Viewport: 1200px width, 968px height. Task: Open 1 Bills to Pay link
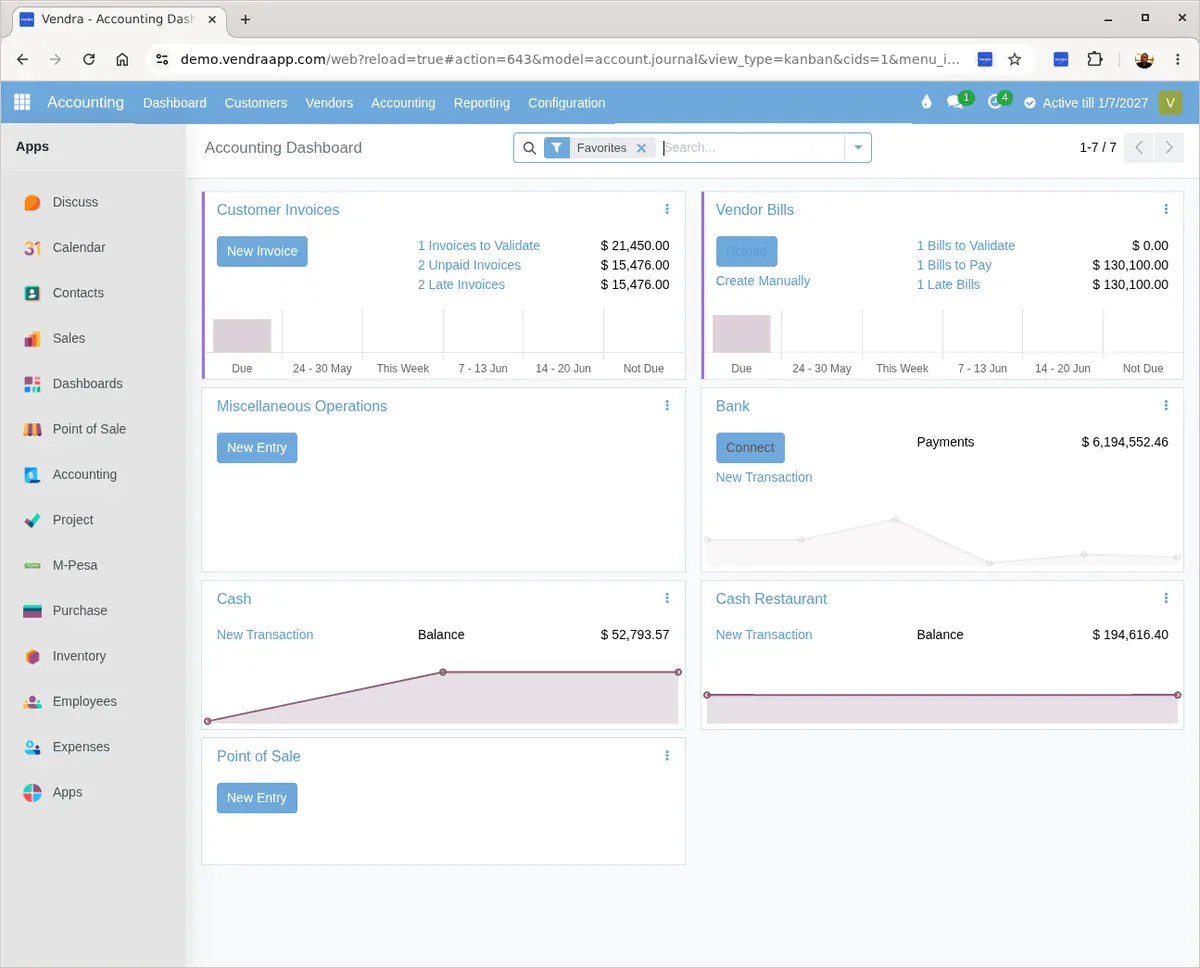(955, 265)
